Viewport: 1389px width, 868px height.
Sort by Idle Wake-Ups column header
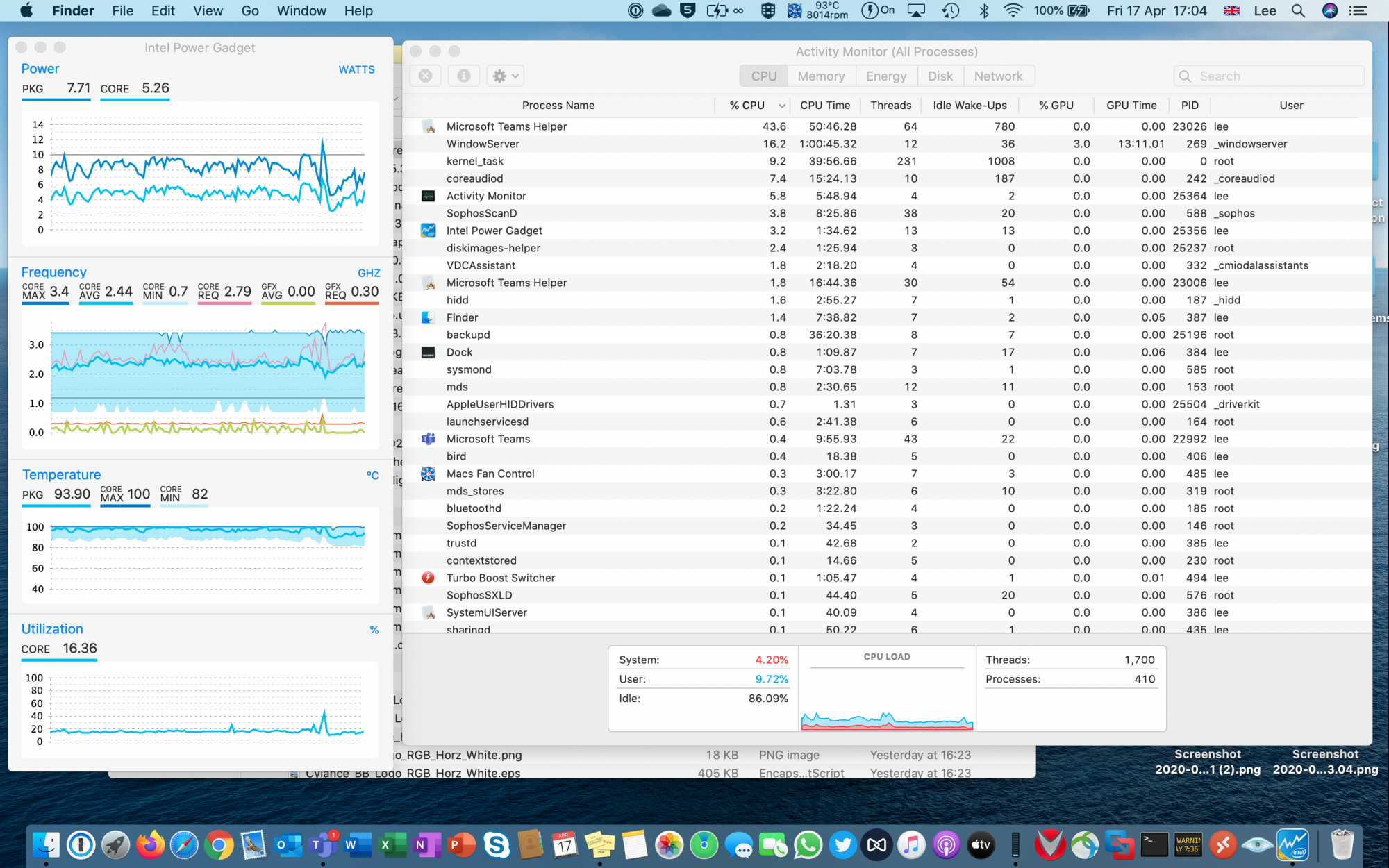coord(970,106)
